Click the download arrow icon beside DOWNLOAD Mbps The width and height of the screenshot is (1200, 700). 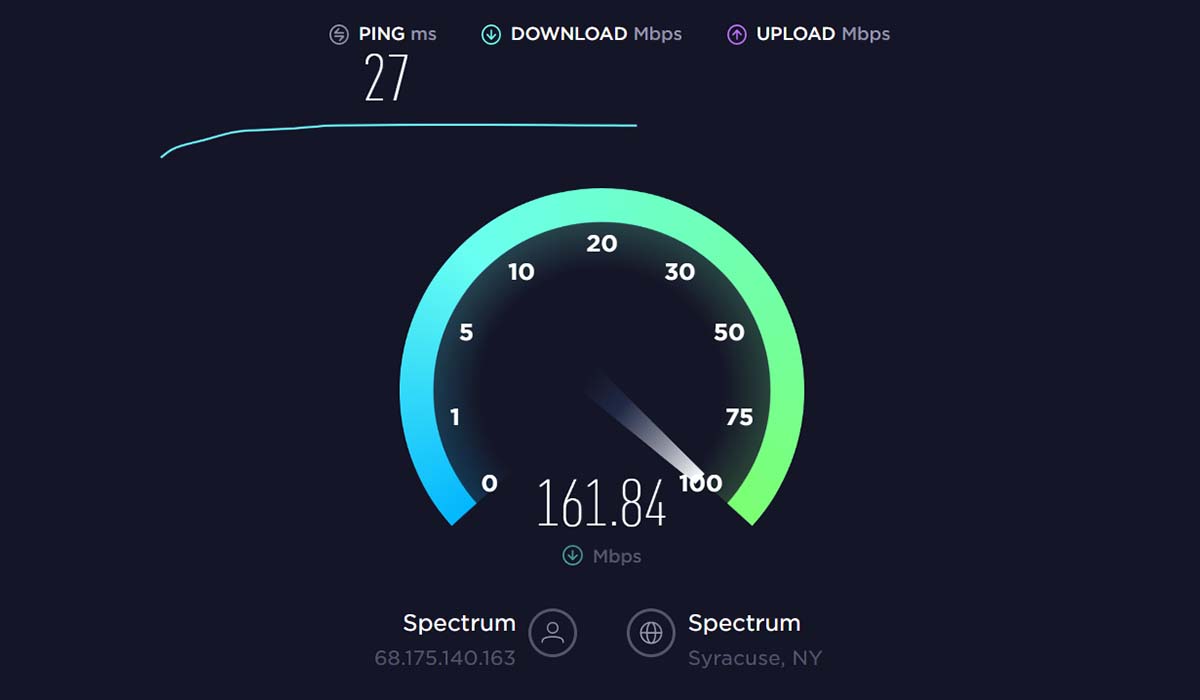(491, 35)
